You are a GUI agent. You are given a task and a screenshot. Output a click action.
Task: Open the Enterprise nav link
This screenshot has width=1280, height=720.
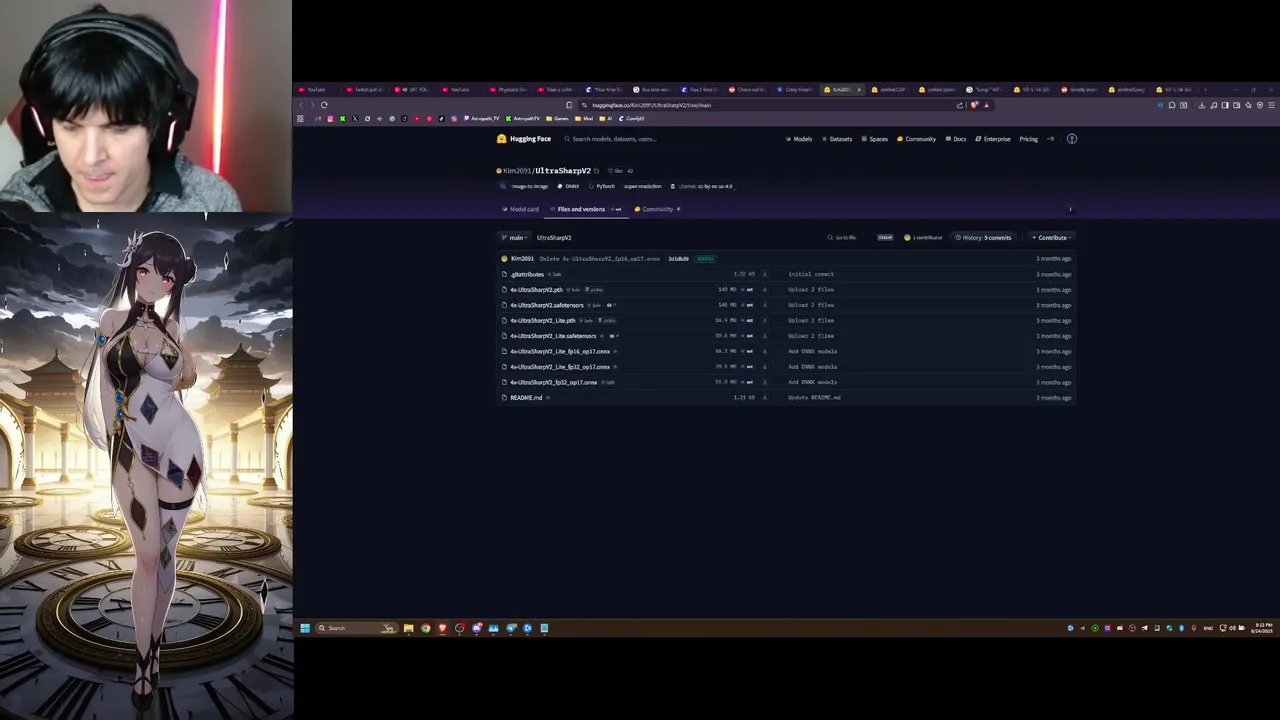point(993,139)
